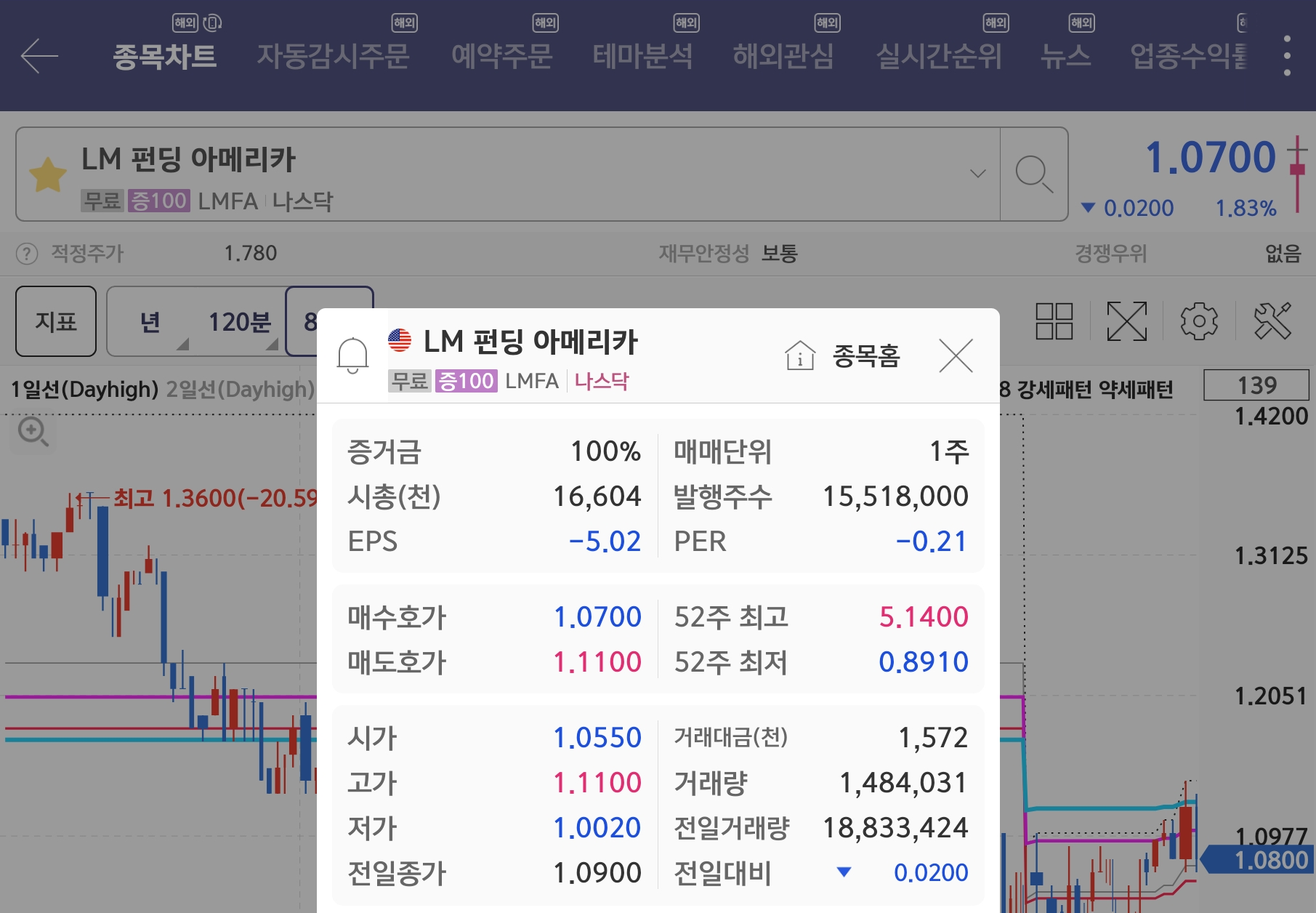Select the 매수호가 value 1.0700
Viewport: 1316px width, 913px height.
tap(597, 617)
